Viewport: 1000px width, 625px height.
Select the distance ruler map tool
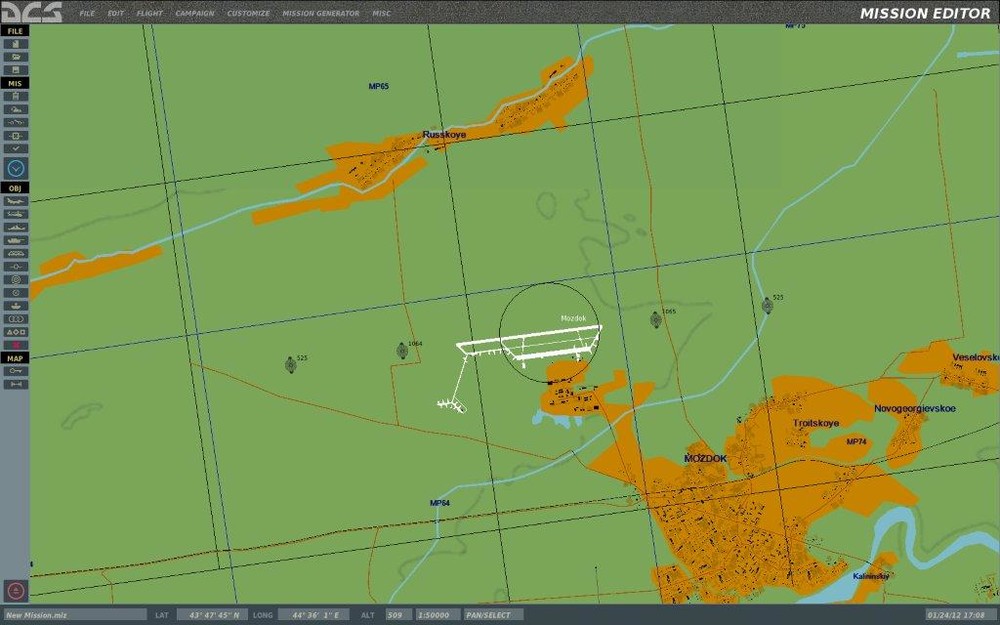point(15,384)
